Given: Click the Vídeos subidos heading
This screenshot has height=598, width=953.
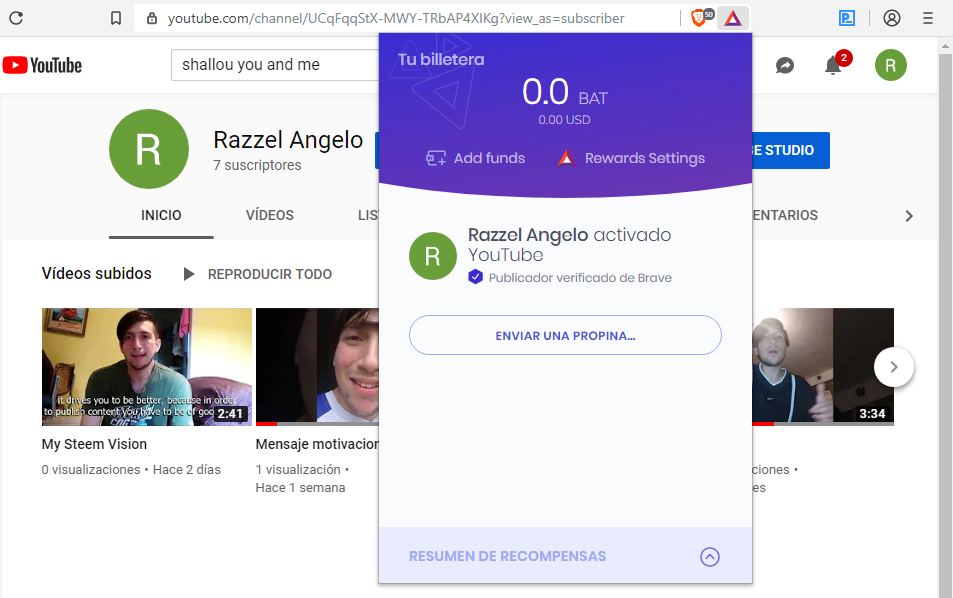Looking at the screenshot, I should point(97,273).
